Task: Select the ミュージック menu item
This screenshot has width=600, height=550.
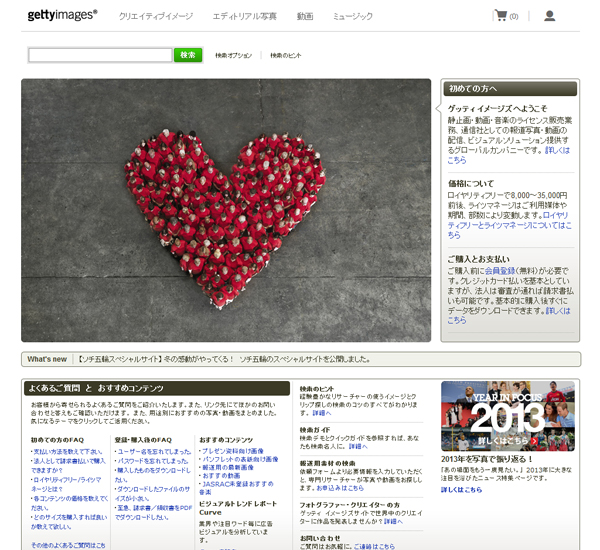Action: (352, 16)
